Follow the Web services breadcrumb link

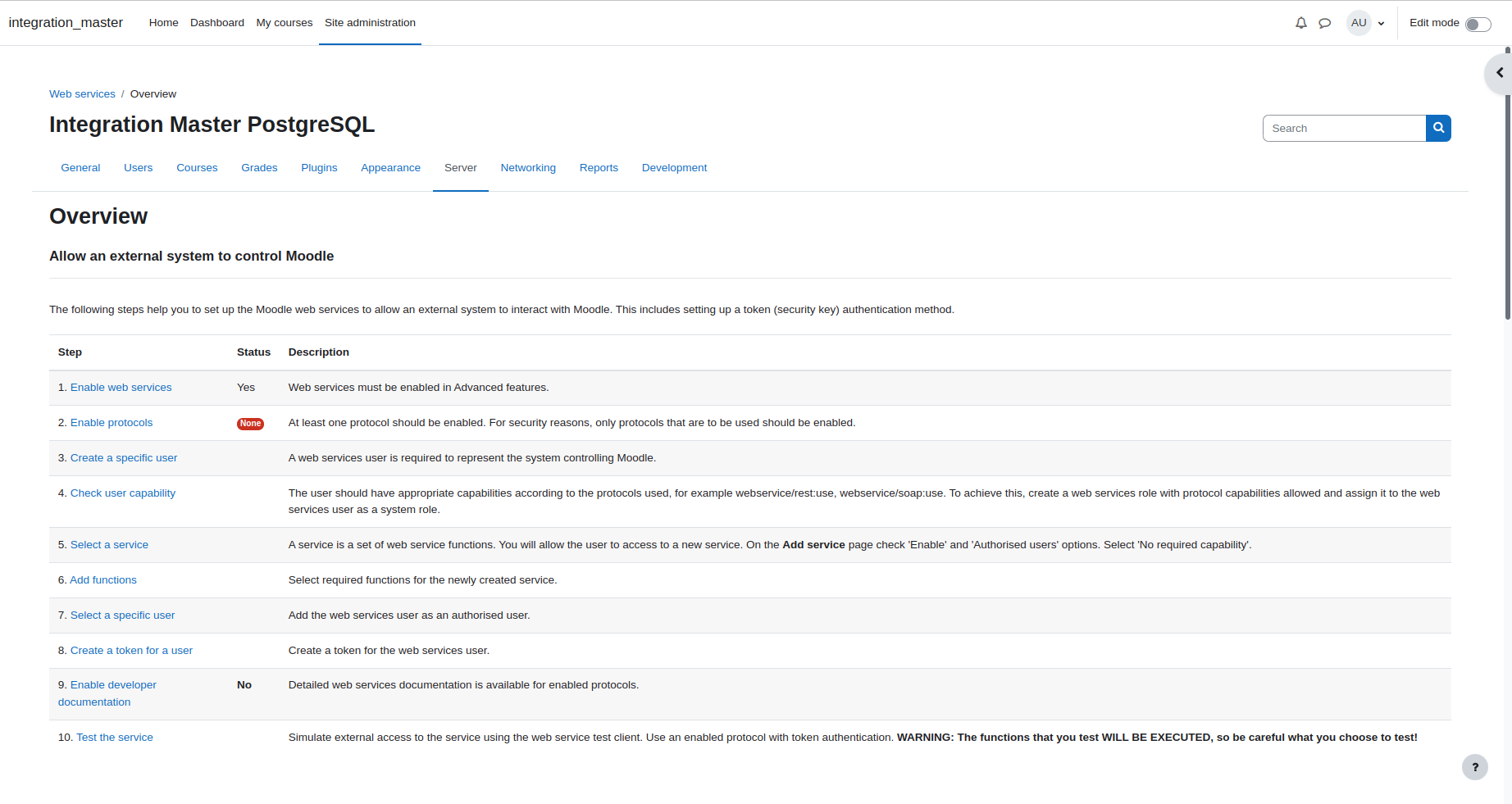click(x=82, y=94)
